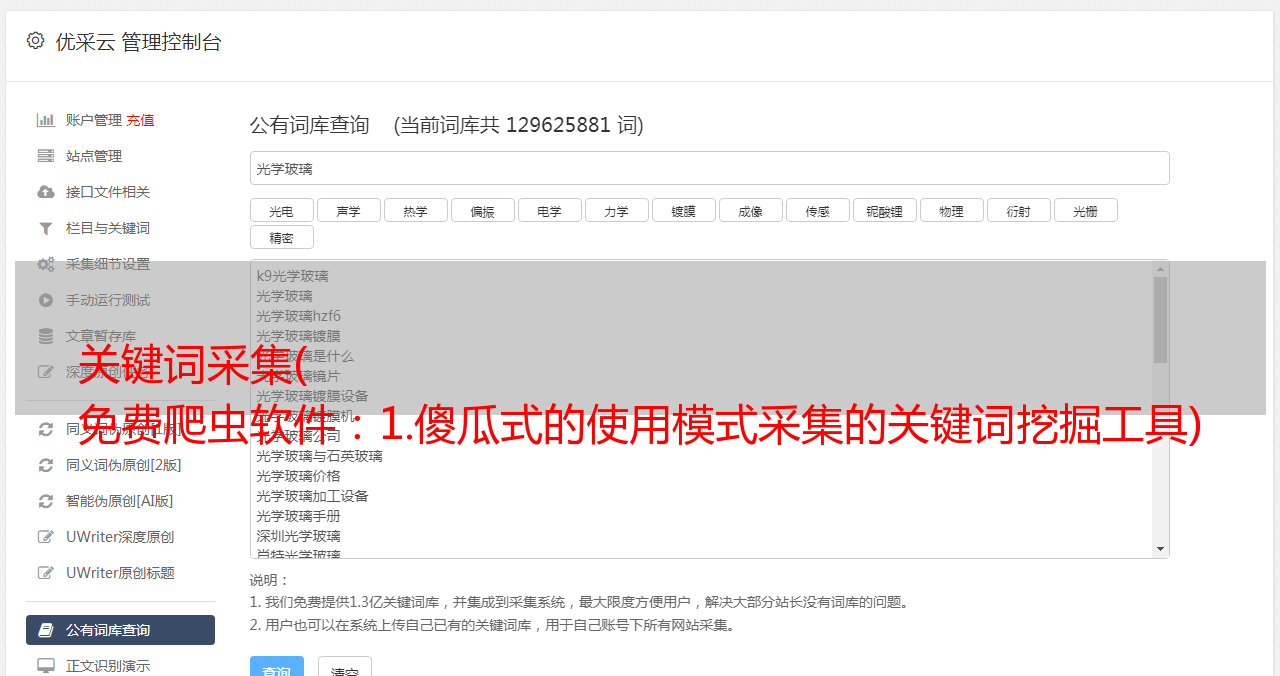Select result line 光学玻璃加工设备
This screenshot has height=676, width=1280.
(312, 496)
